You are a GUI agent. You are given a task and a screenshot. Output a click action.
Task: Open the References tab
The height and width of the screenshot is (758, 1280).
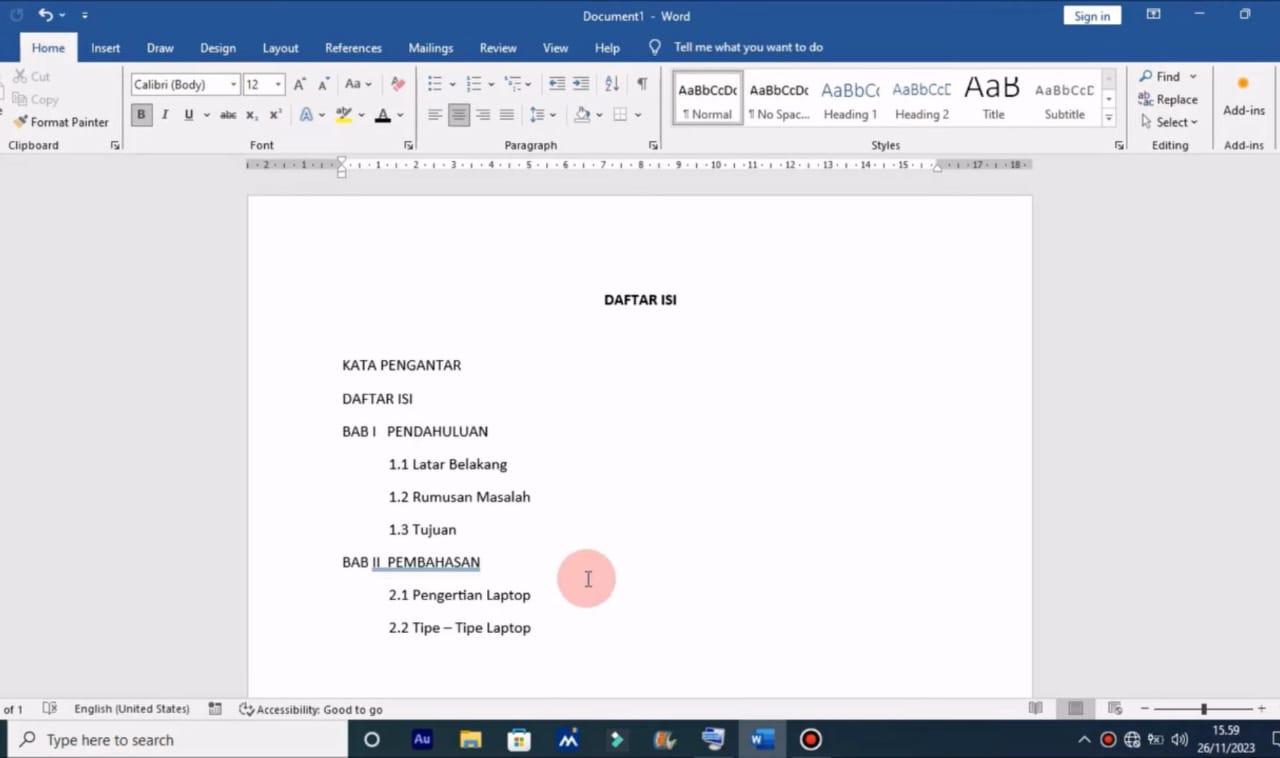click(353, 47)
